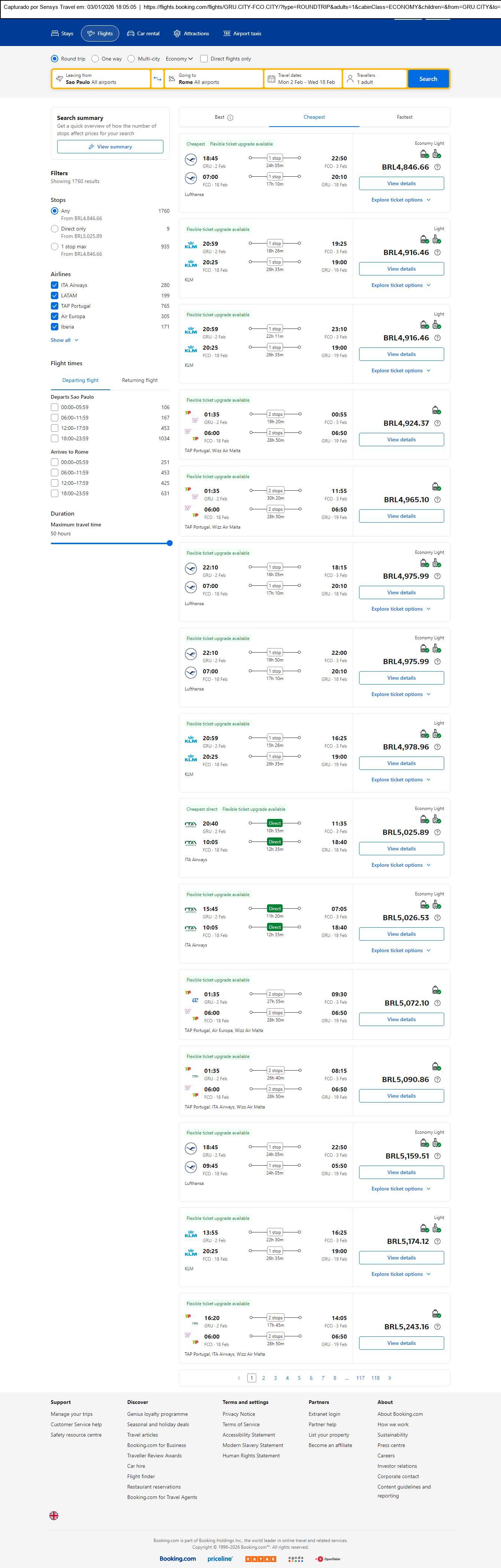501x1568 pixels.
Task: Select the Direct only stops filter
Action: coord(55,229)
